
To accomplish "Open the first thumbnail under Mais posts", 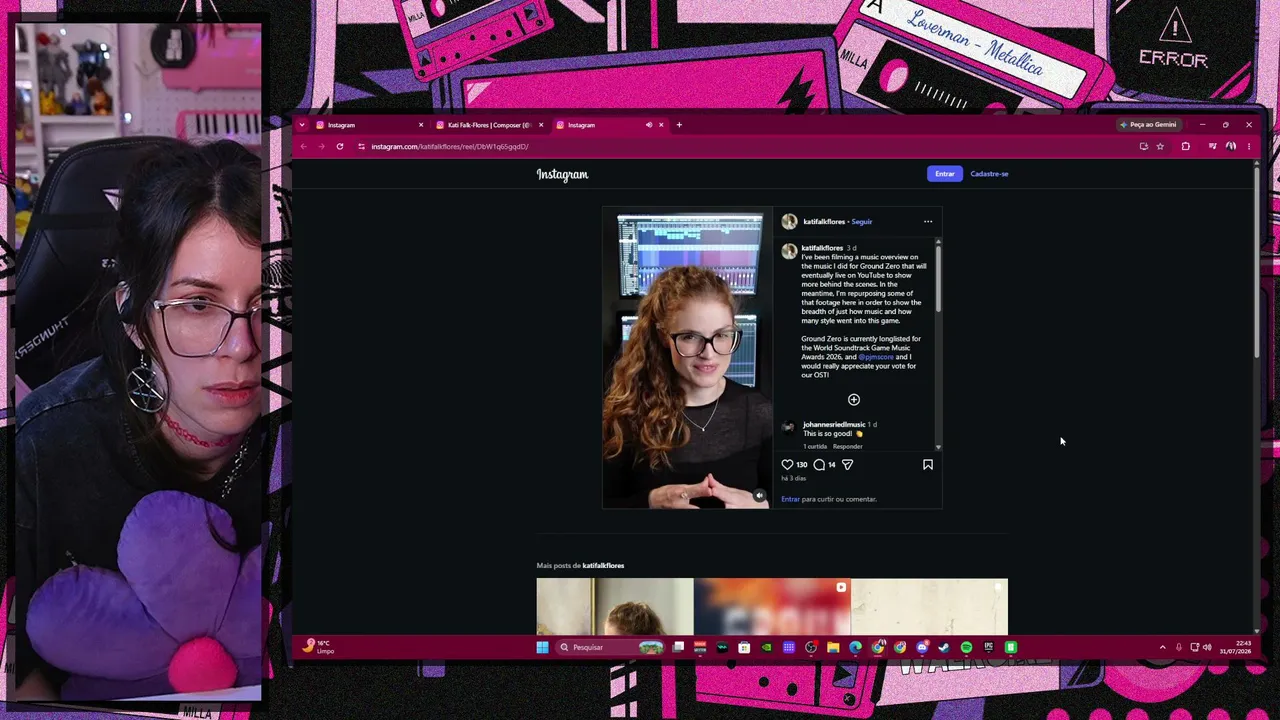I will coord(614,606).
